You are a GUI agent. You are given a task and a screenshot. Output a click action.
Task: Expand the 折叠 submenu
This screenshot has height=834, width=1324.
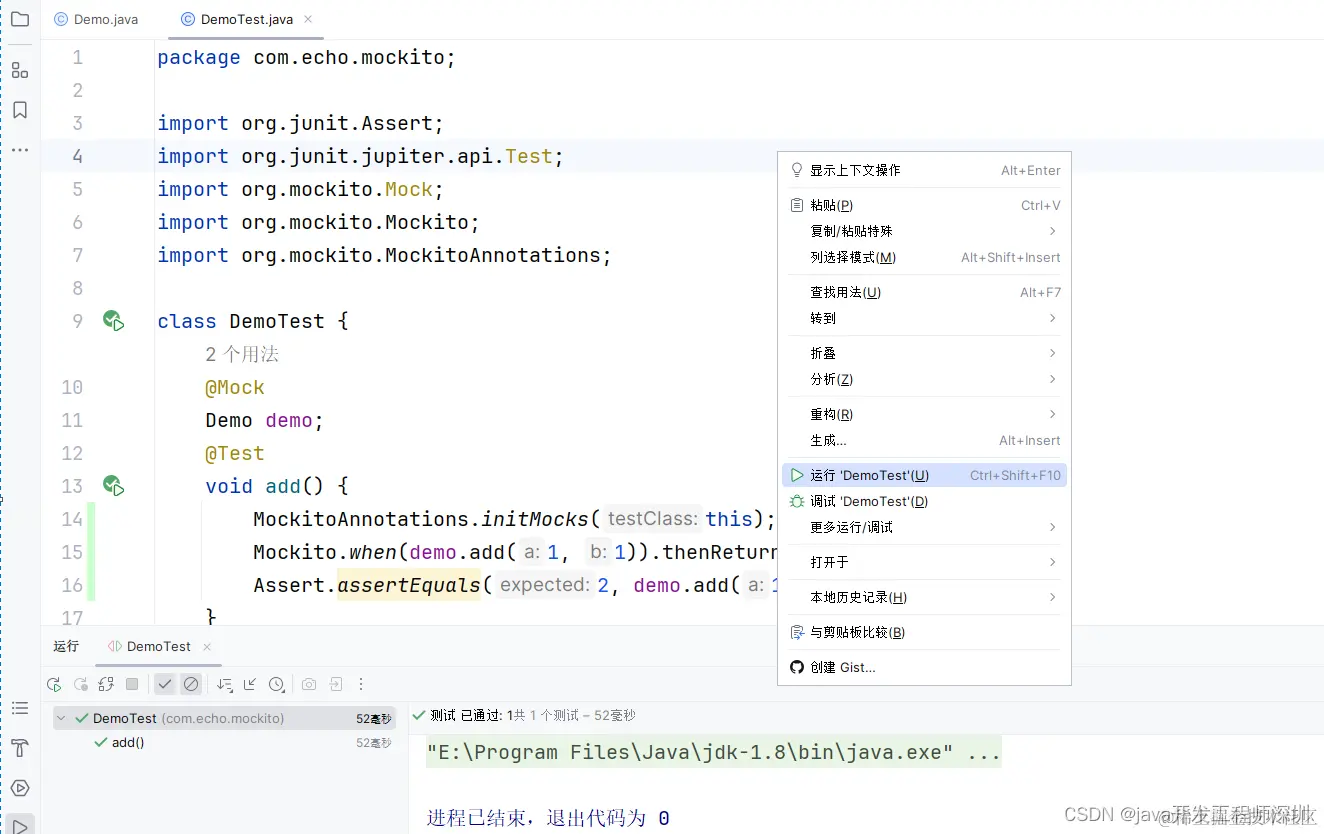(x=924, y=353)
